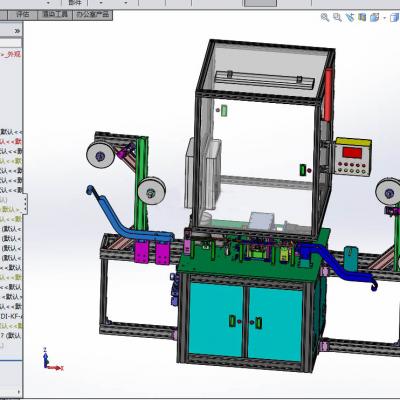Screen dimensions: 400x400
Task: Open the tab between 评估 and 办公室产品
Action: 55,15
